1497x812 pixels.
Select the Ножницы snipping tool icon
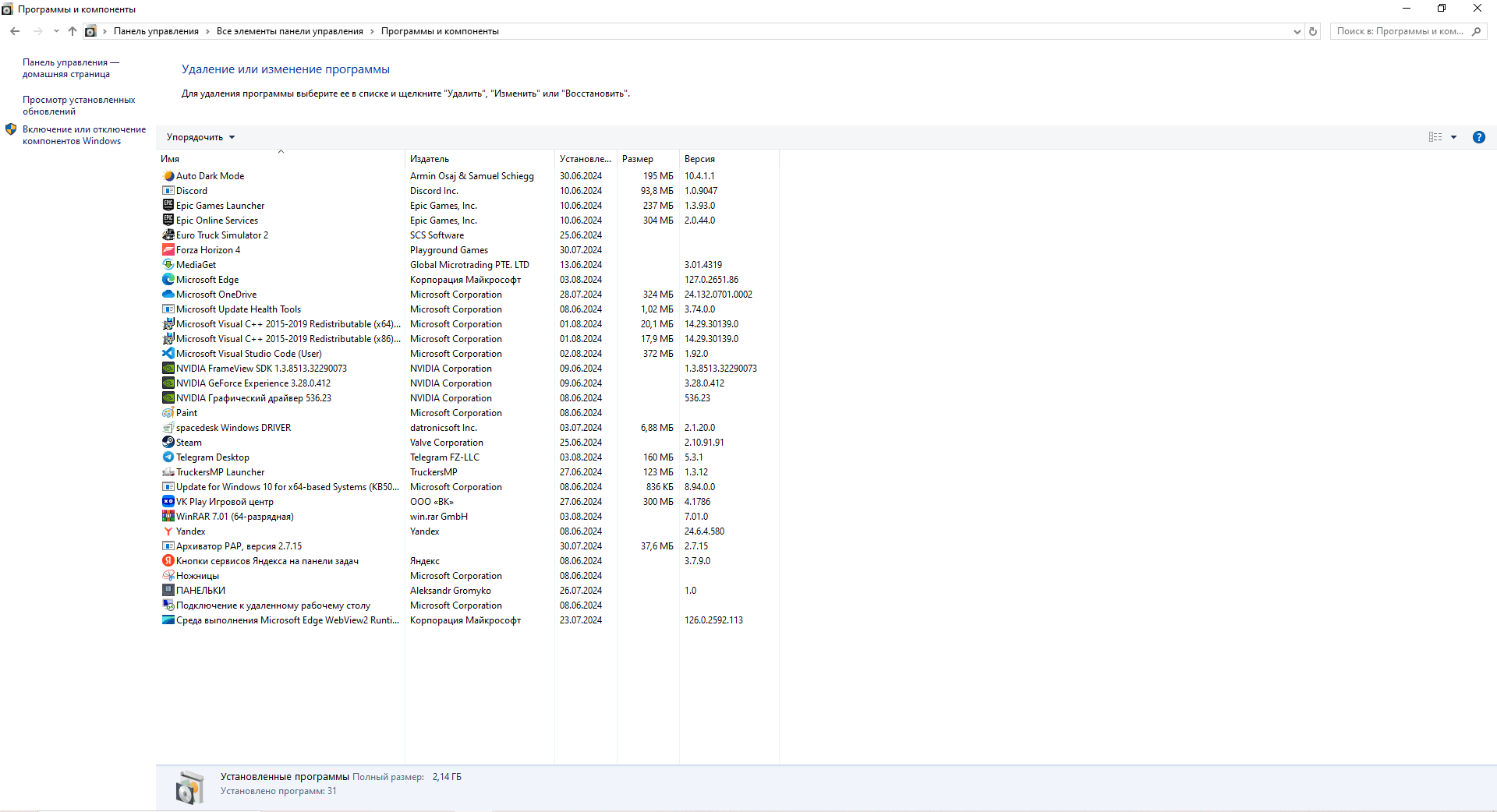168,576
